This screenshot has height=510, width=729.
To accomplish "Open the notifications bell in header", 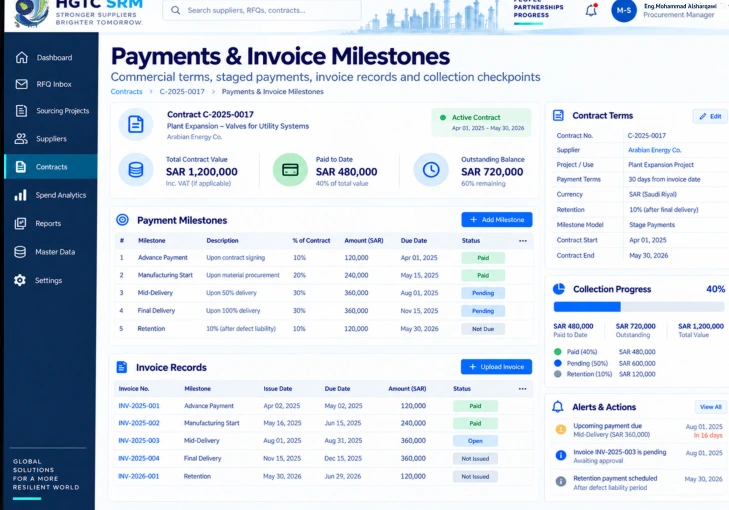I will tap(591, 10).
